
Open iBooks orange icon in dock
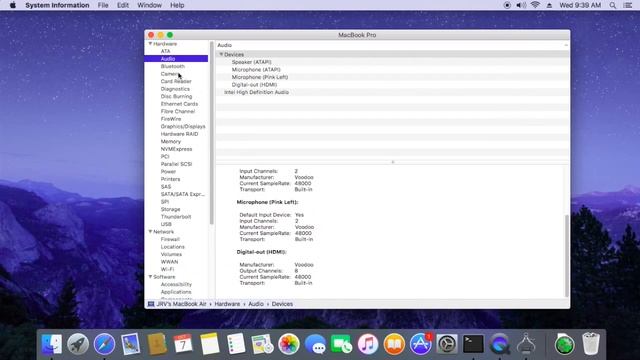click(x=394, y=344)
